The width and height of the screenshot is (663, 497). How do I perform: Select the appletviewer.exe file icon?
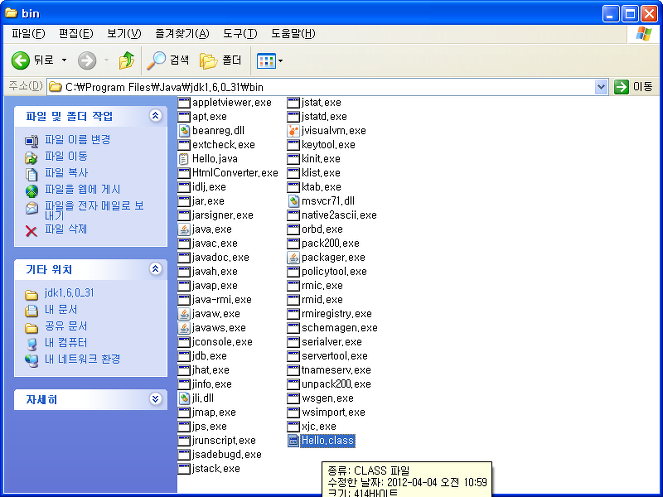click(184, 102)
